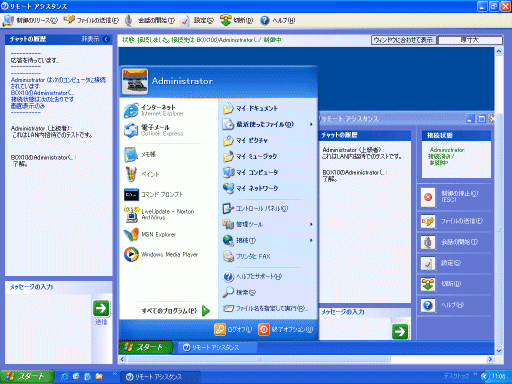
Task: Click the Turn Off options button
Action: [286, 329]
